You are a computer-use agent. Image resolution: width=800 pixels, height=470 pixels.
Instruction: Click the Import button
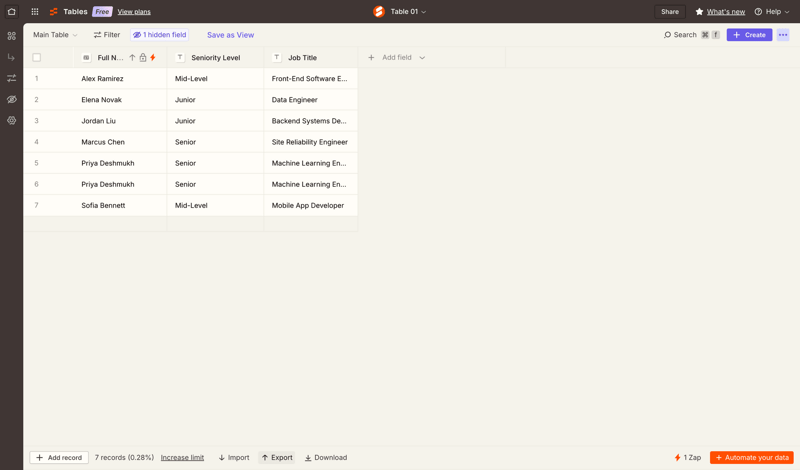[234, 458]
